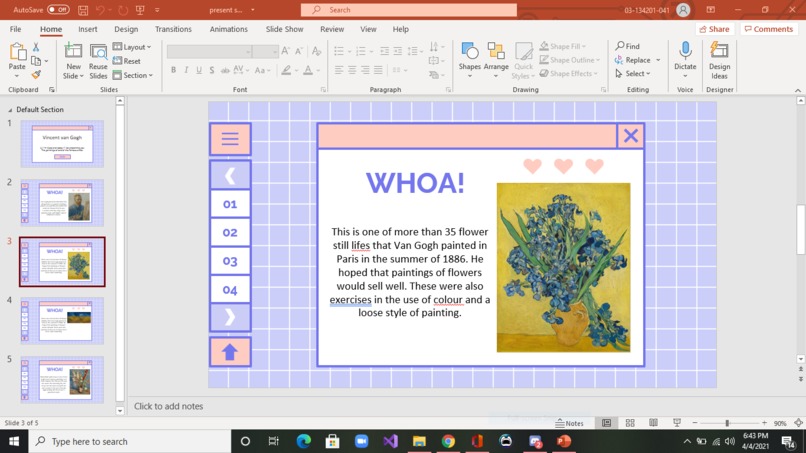Open the font name combo box
The image size is (806, 453).
(209, 51)
